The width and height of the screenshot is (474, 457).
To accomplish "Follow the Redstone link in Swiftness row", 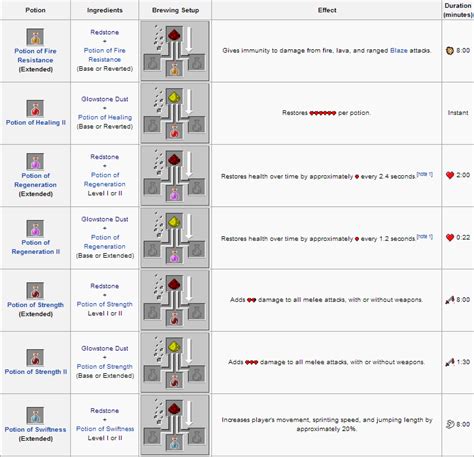I will point(105,411).
